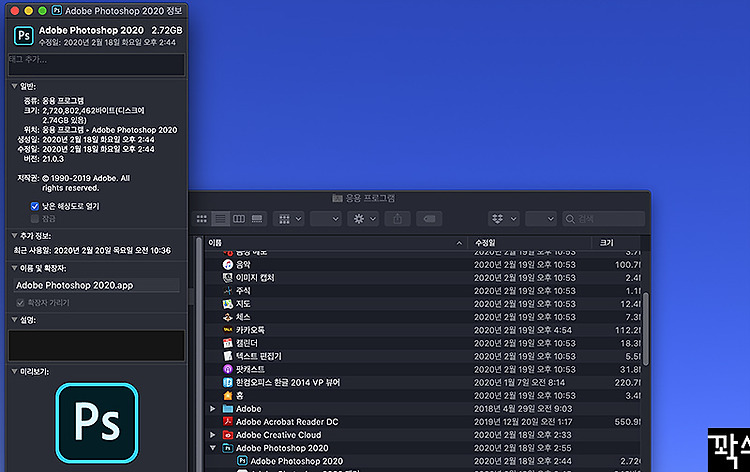Click the edit tags button in Finder toolbar

[429, 219]
